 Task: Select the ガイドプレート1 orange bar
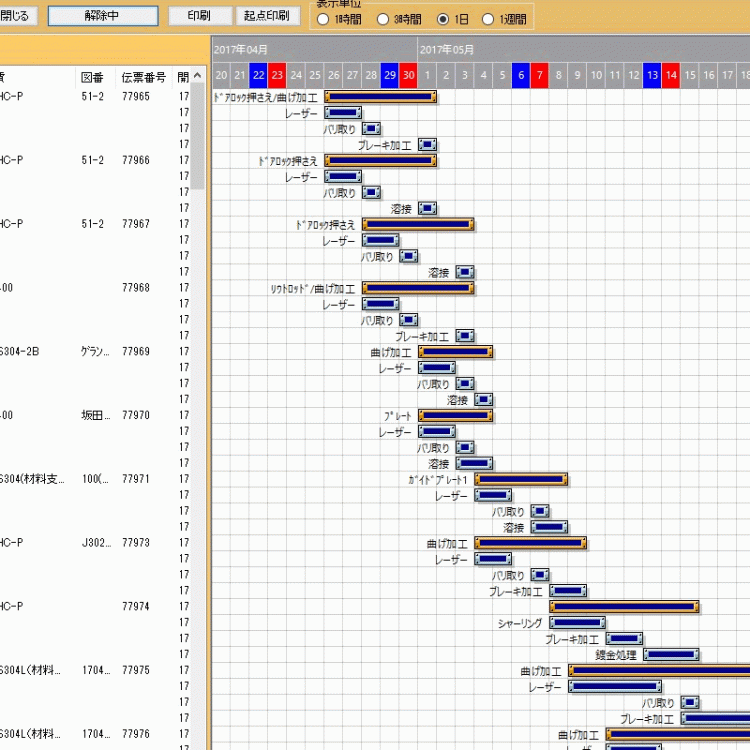521,479
